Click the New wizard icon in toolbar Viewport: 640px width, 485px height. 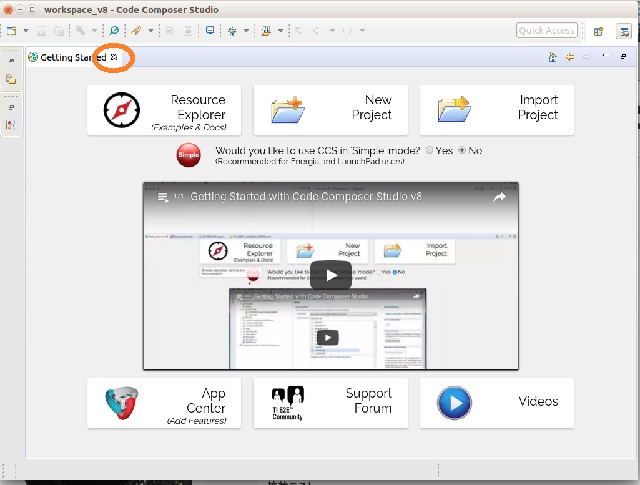click(11, 31)
